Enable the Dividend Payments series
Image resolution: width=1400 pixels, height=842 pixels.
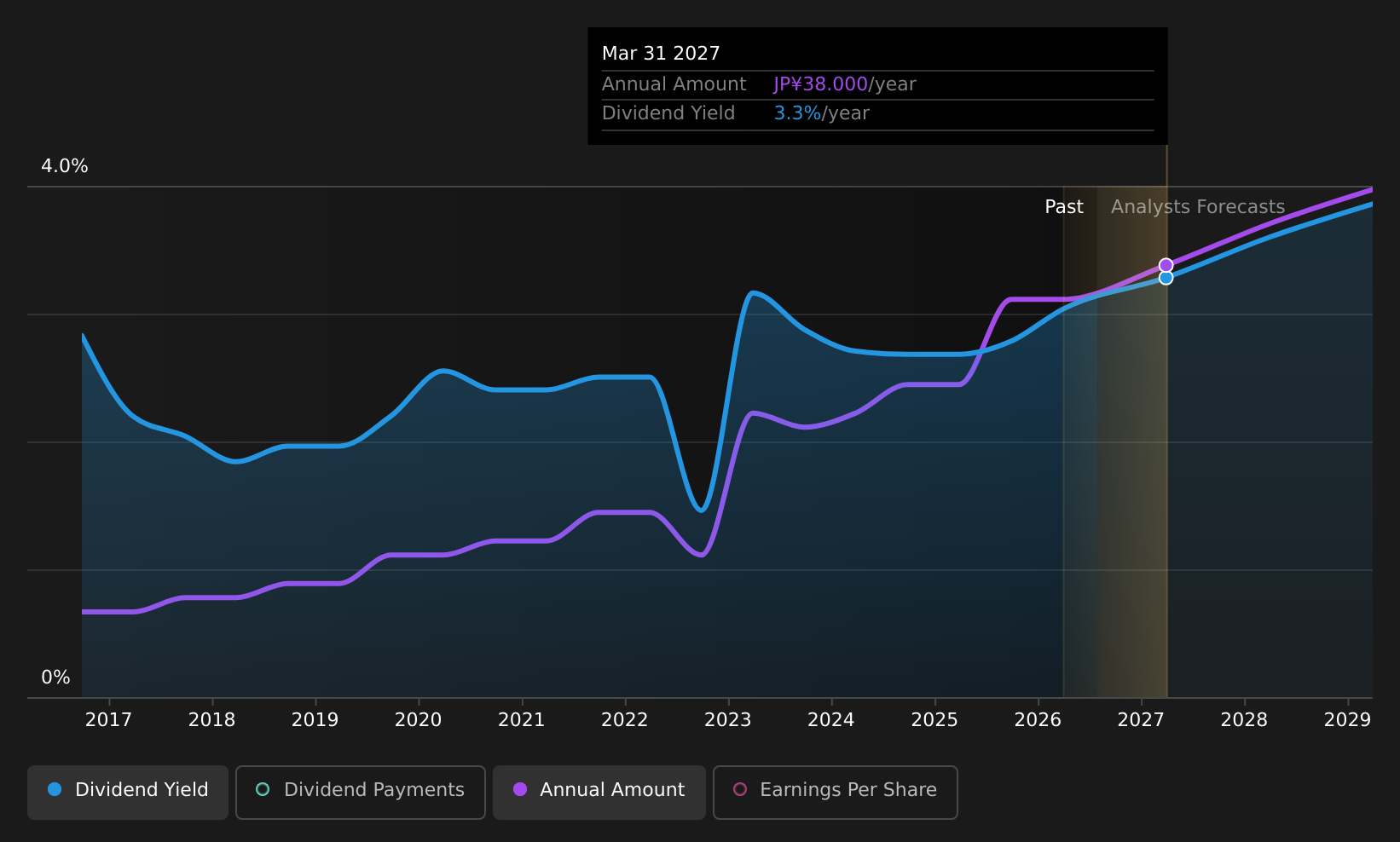click(361, 792)
